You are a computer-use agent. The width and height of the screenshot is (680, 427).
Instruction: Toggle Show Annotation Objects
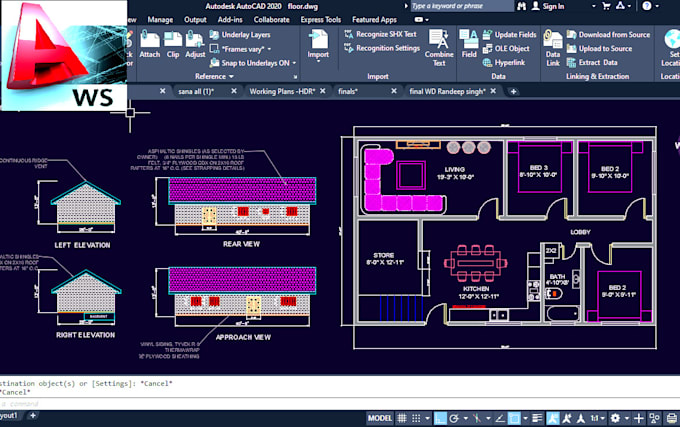coord(552,418)
